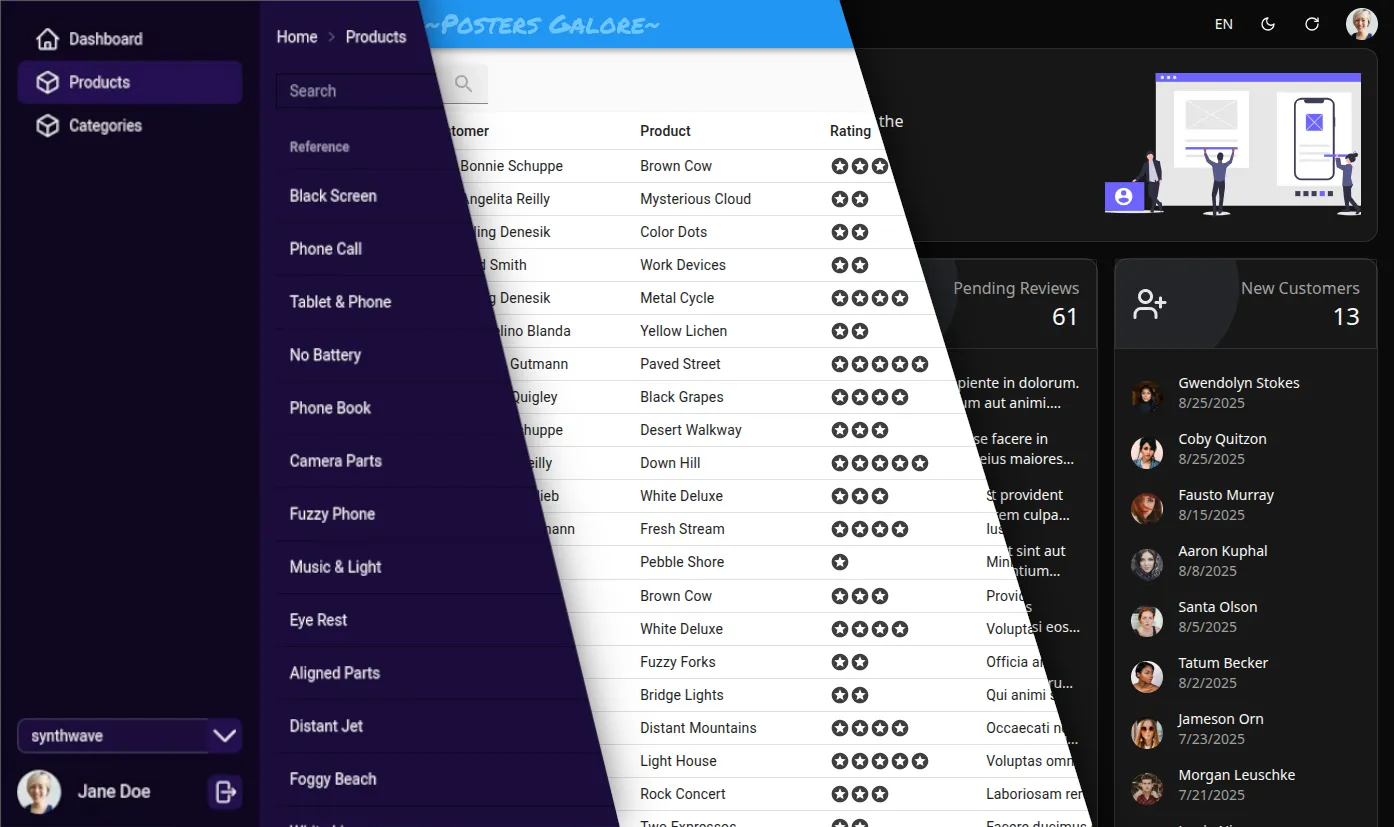This screenshot has width=1394, height=827.
Task: Open the EN language selector
Action: [x=1223, y=24]
